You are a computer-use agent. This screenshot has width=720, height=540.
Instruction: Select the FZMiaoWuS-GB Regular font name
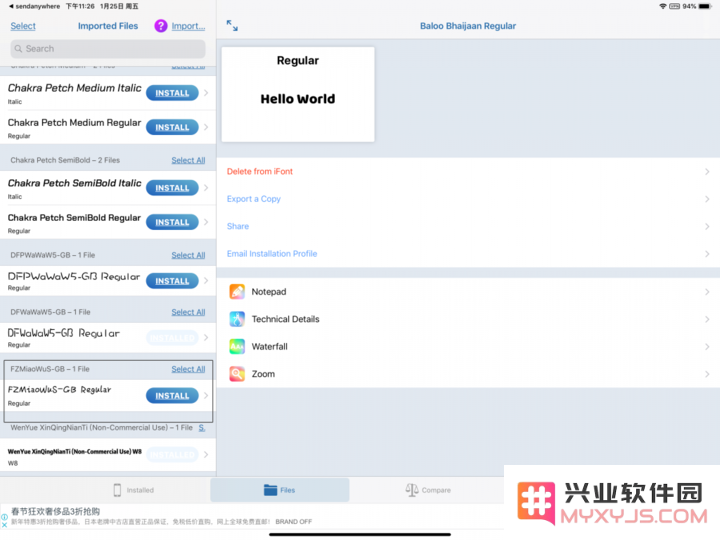tap(59, 389)
